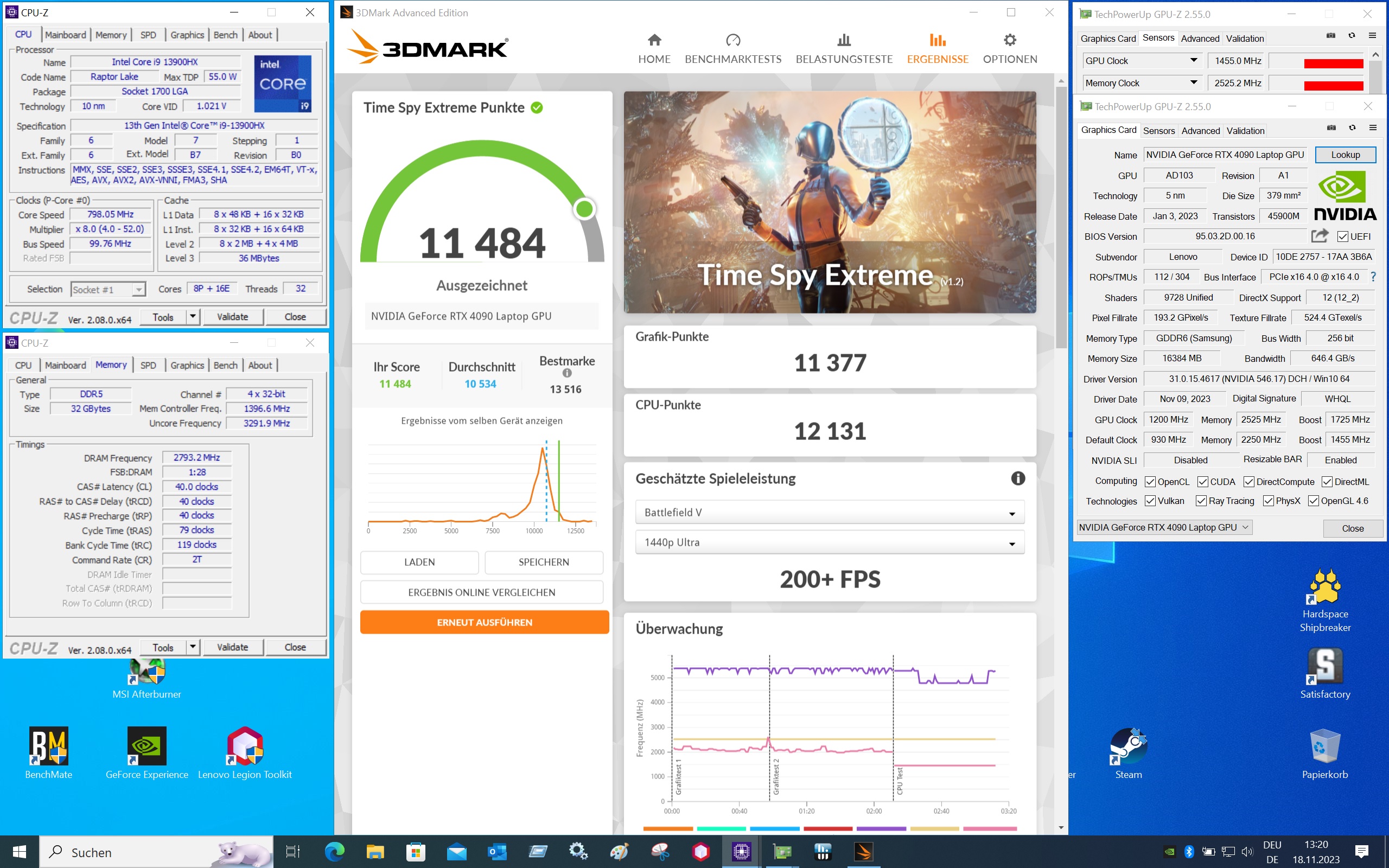Open the OPTIONEN gear in 3DMark
1389x868 pixels.
[x=1010, y=40]
